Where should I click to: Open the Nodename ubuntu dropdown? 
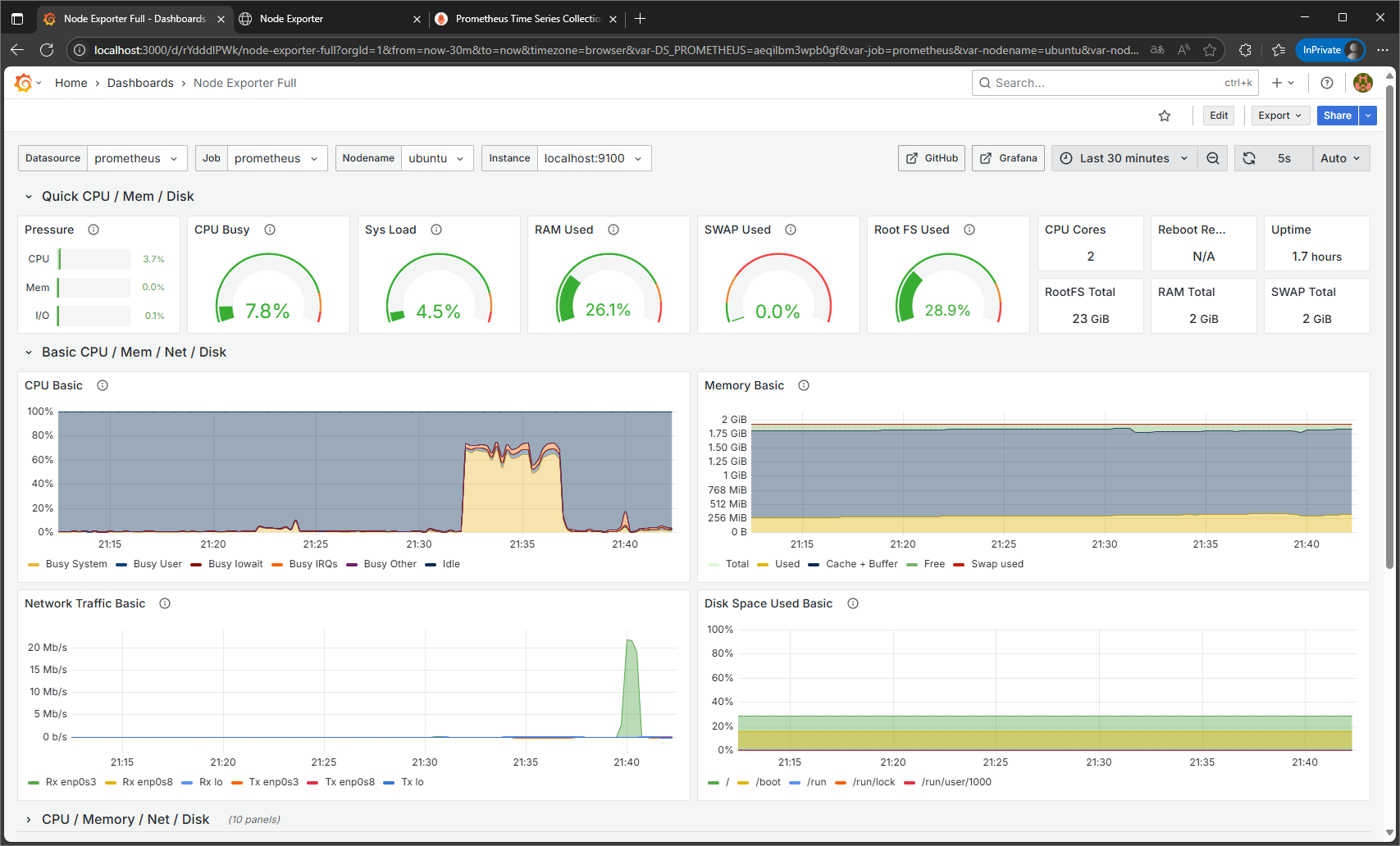437,158
